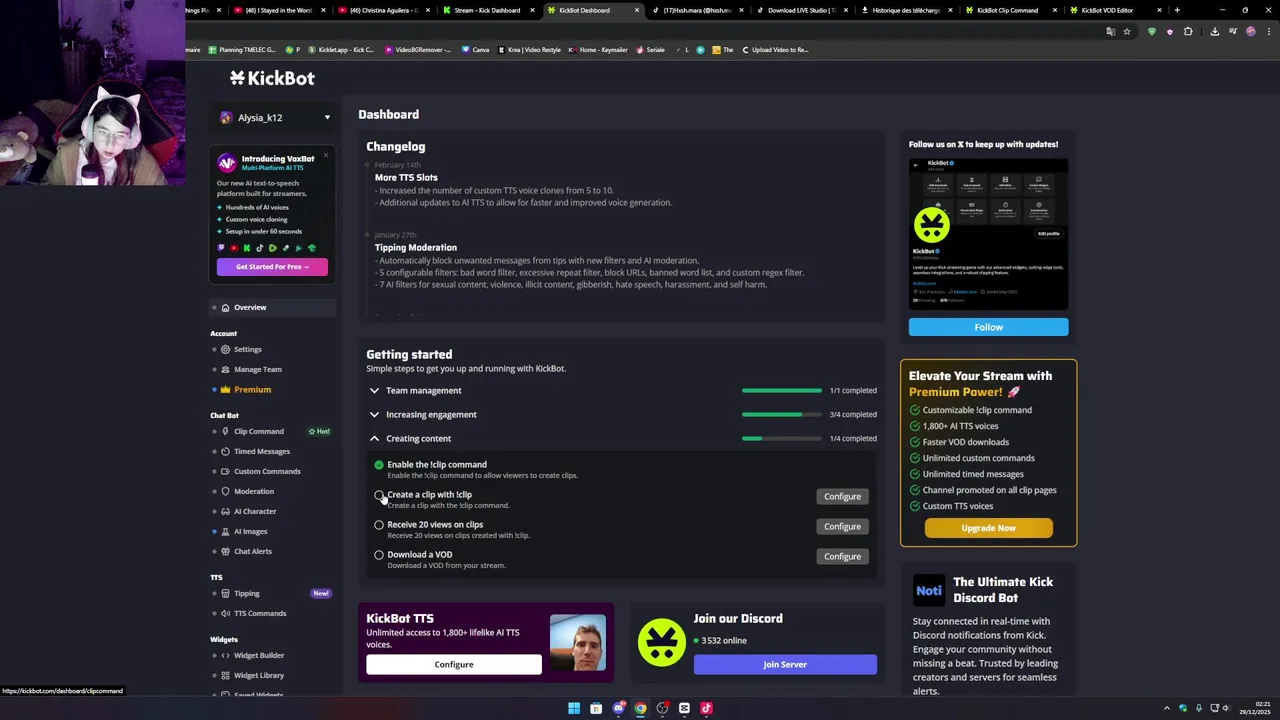Select Create a clip with !clip radio
1280x720 pixels.
click(x=379, y=495)
